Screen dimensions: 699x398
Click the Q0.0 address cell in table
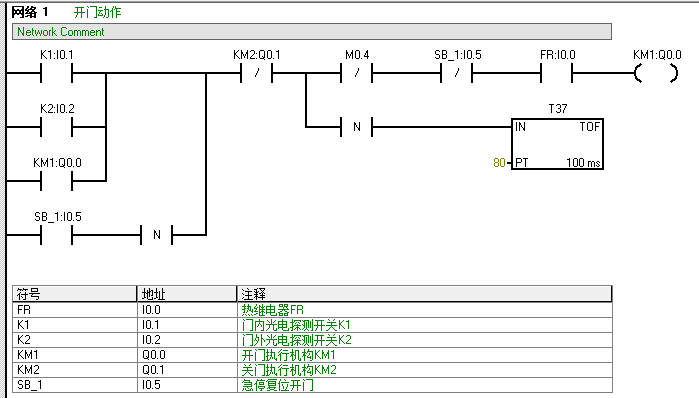pos(187,355)
